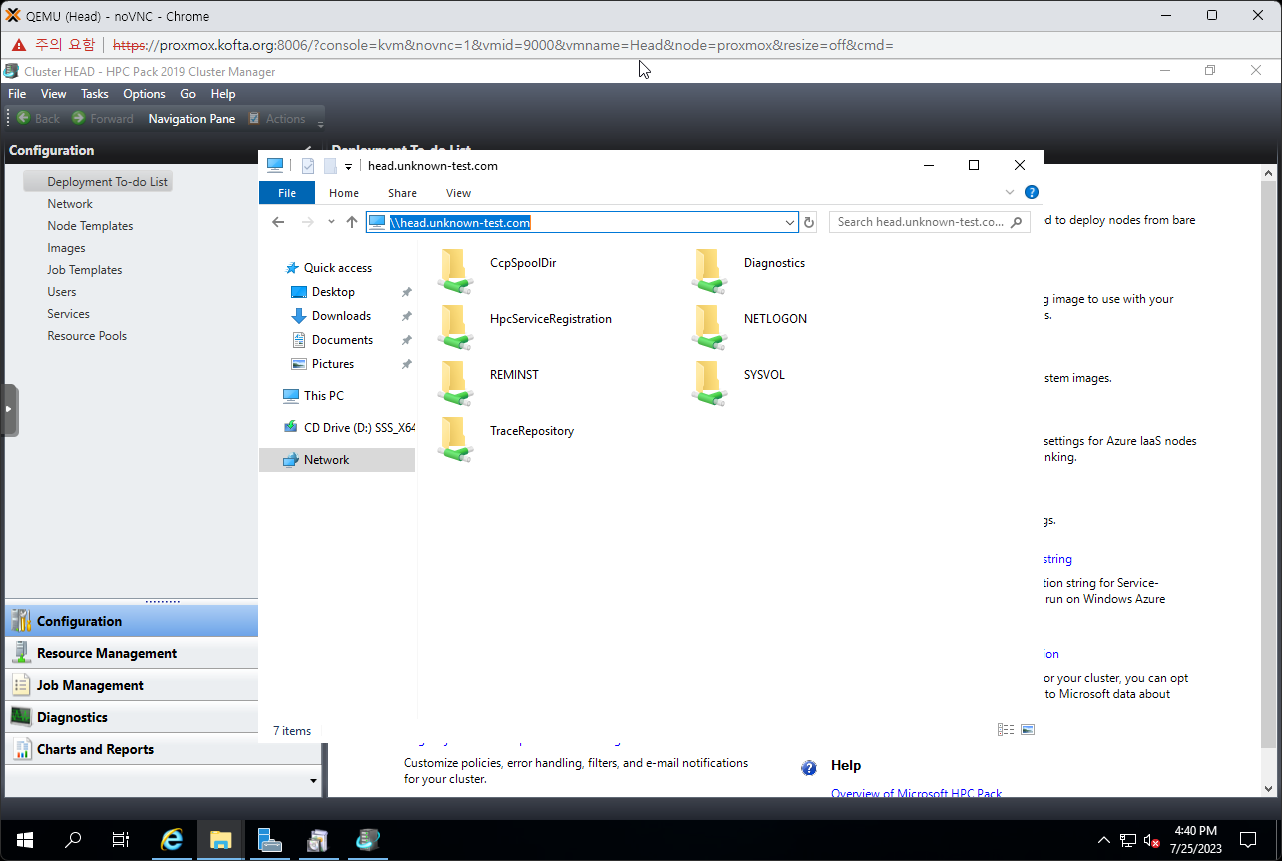Image resolution: width=1282 pixels, height=861 pixels.
Task: Switch to large icons view in status bar
Action: pyautogui.click(x=1028, y=730)
